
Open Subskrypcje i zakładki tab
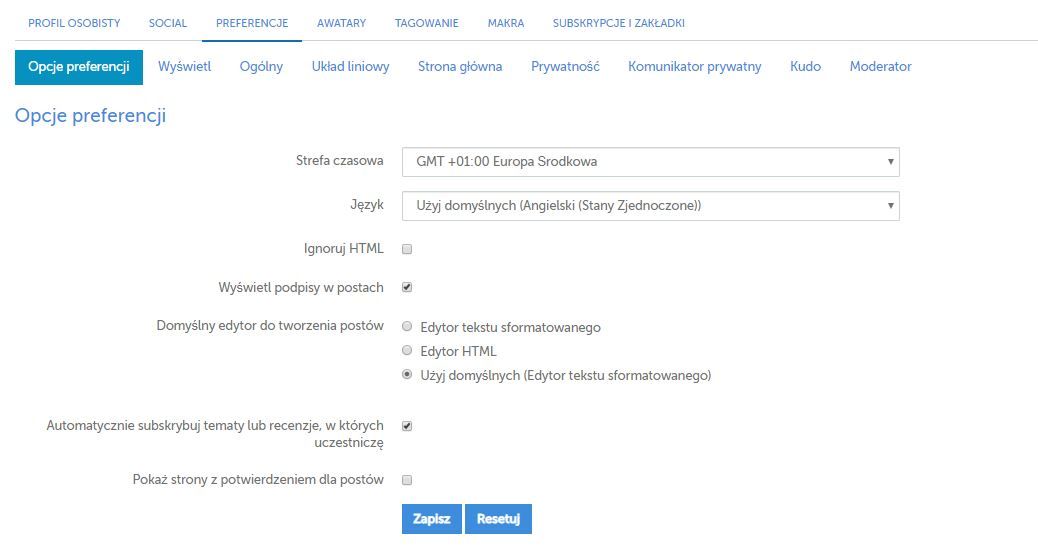(x=618, y=23)
